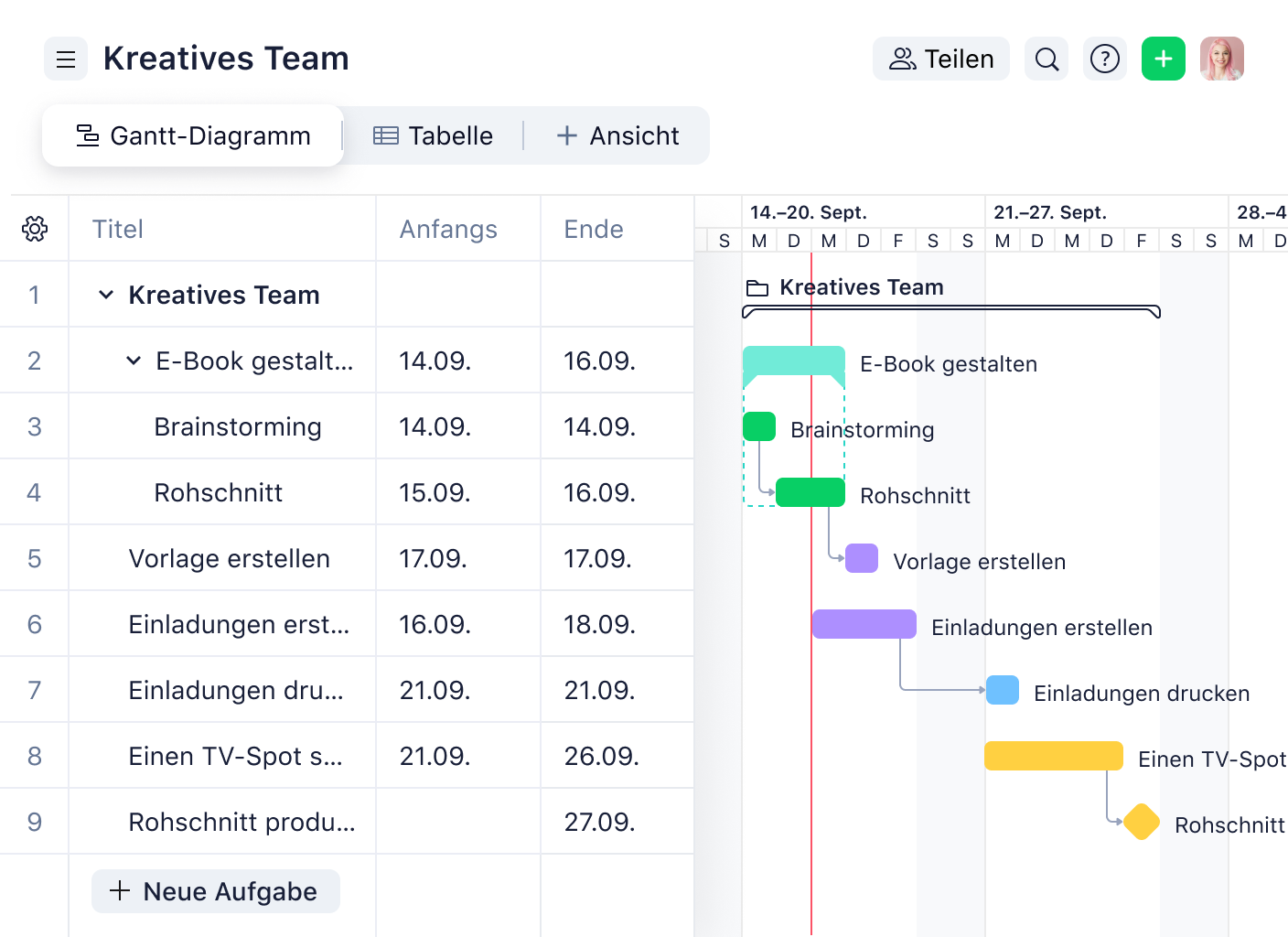
Task: Collapse the E-Book gestalten subtasks
Action: click(x=133, y=361)
